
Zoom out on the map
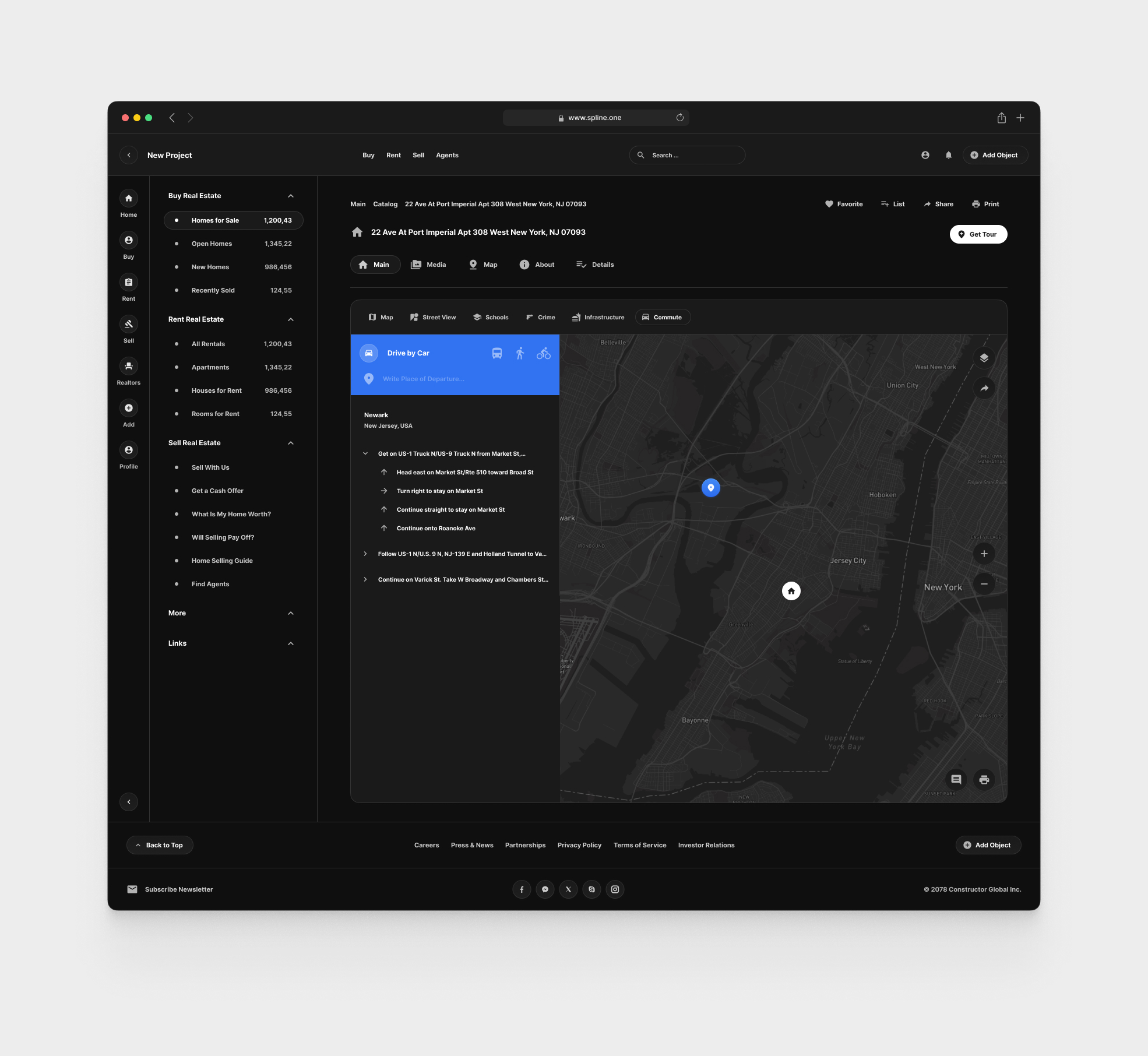(x=984, y=584)
